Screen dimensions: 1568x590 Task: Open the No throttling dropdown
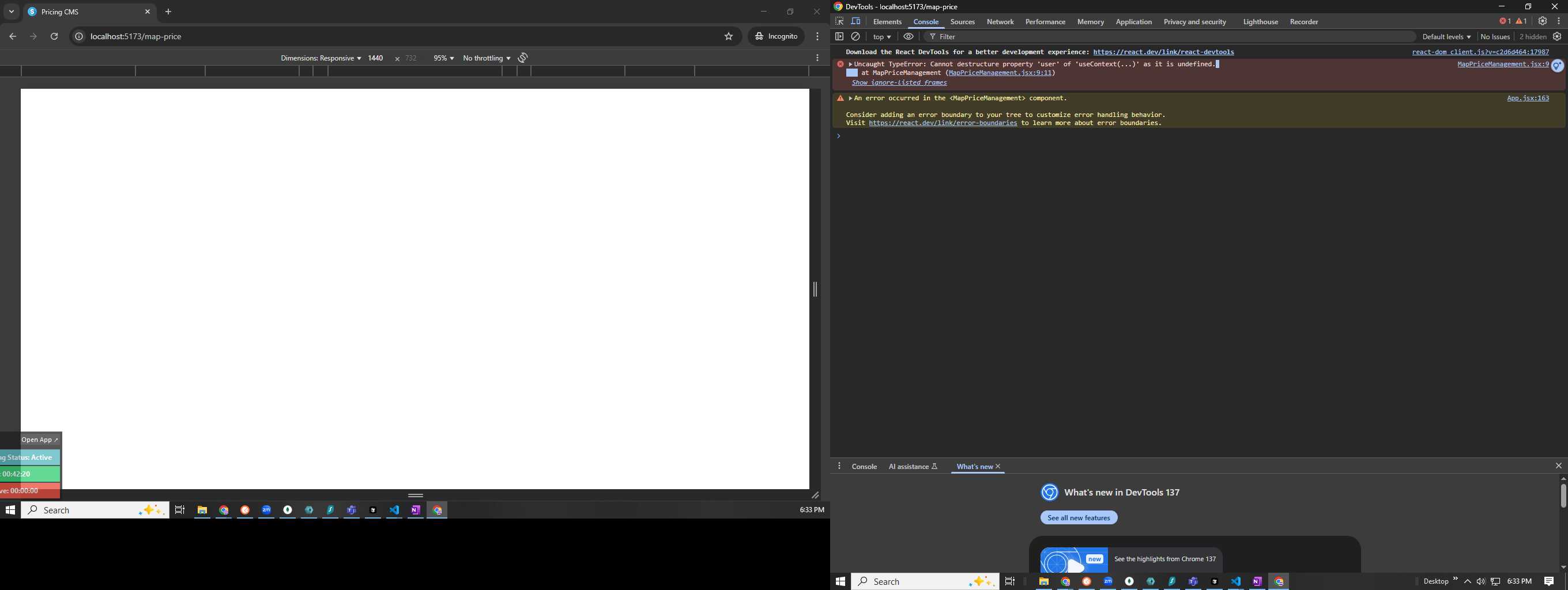(487, 58)
